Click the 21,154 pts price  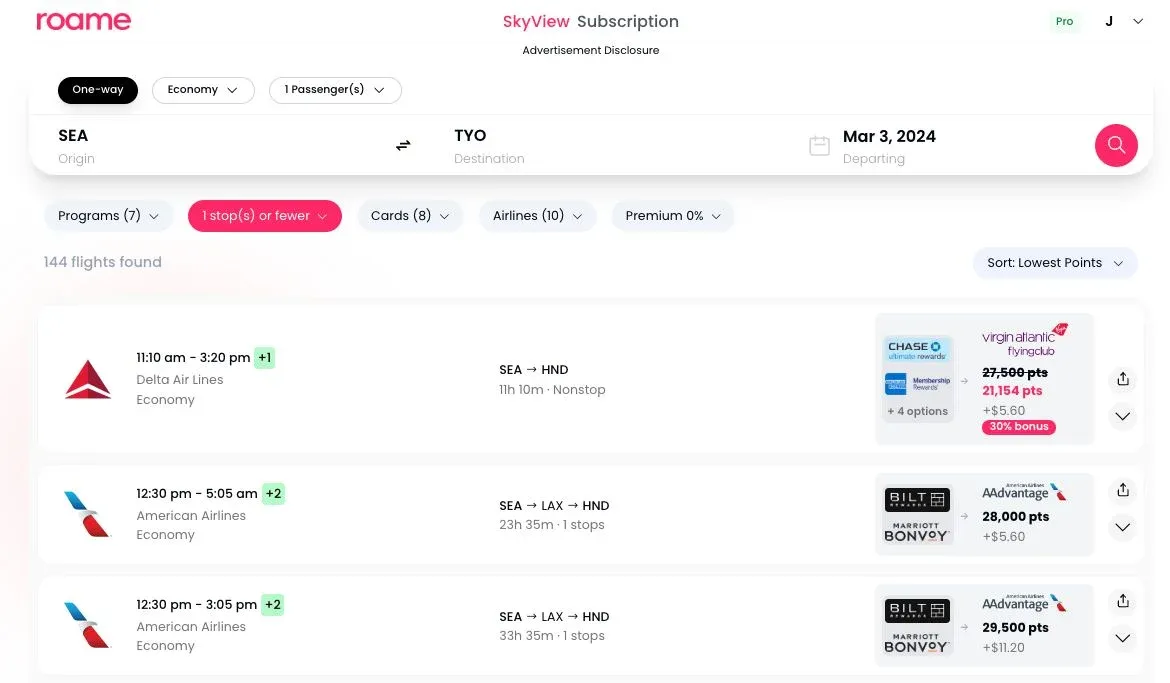click(x=1012, y=391)
